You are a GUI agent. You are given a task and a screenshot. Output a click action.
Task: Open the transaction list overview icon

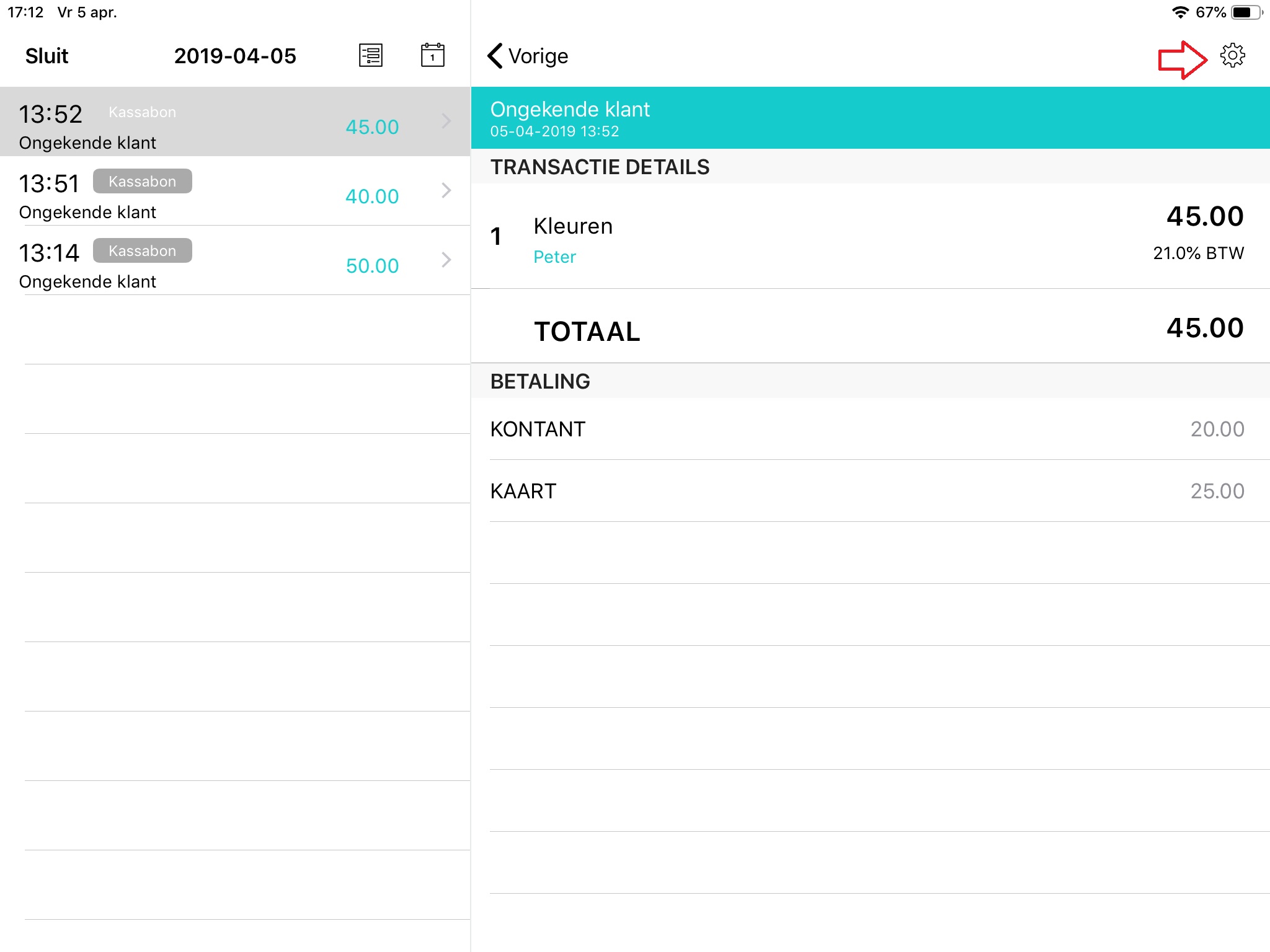click(371, 56)
